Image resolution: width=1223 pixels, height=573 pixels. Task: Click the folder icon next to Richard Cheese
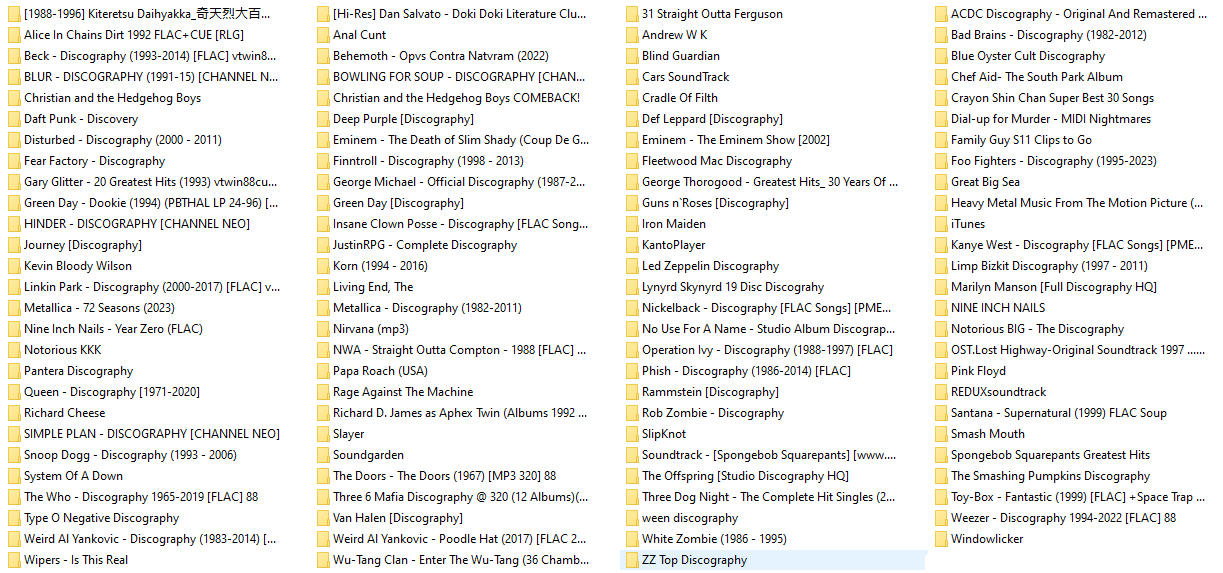[13, 413]
